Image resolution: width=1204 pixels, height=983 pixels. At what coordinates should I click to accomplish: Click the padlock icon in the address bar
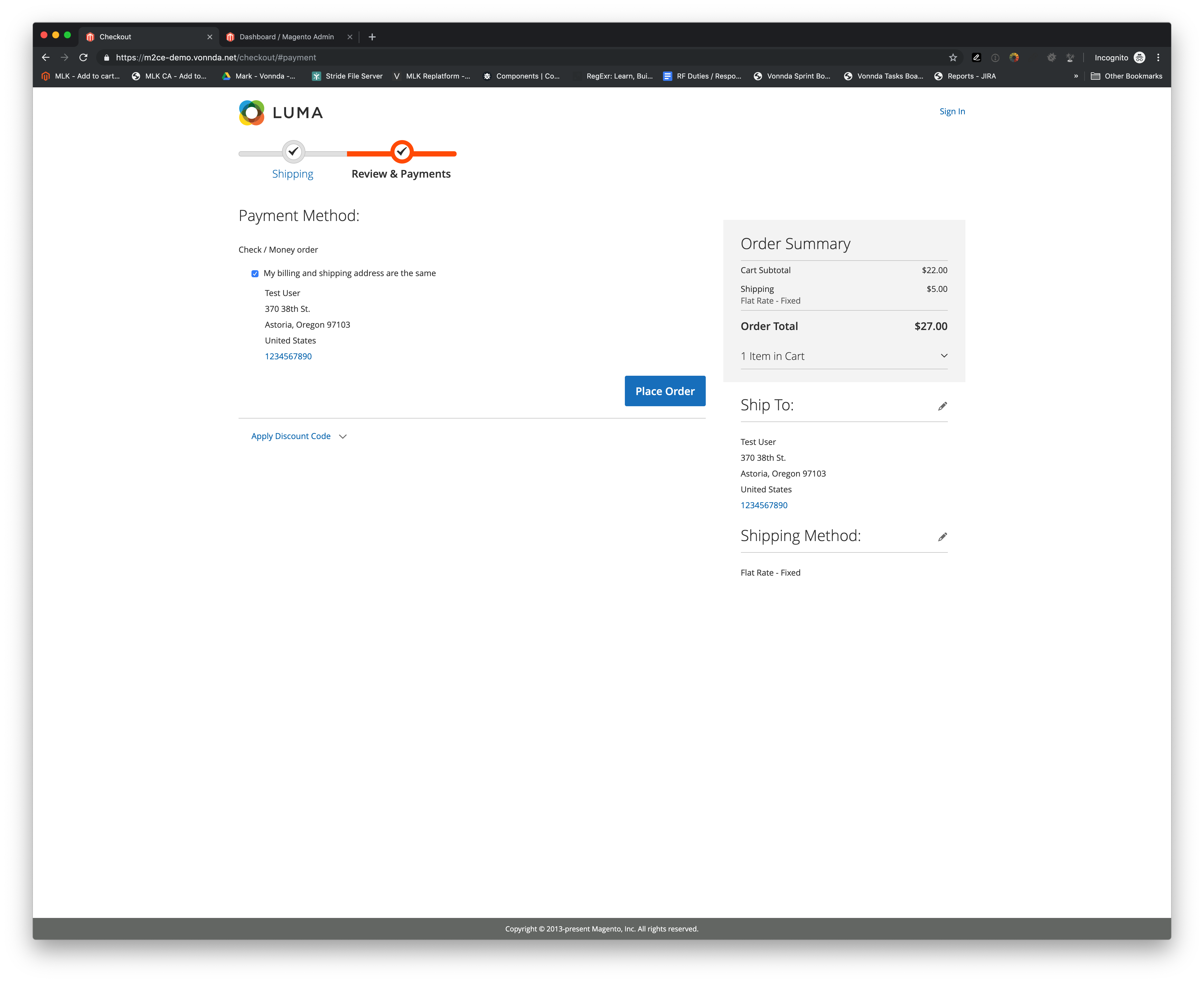coord(105,57)
